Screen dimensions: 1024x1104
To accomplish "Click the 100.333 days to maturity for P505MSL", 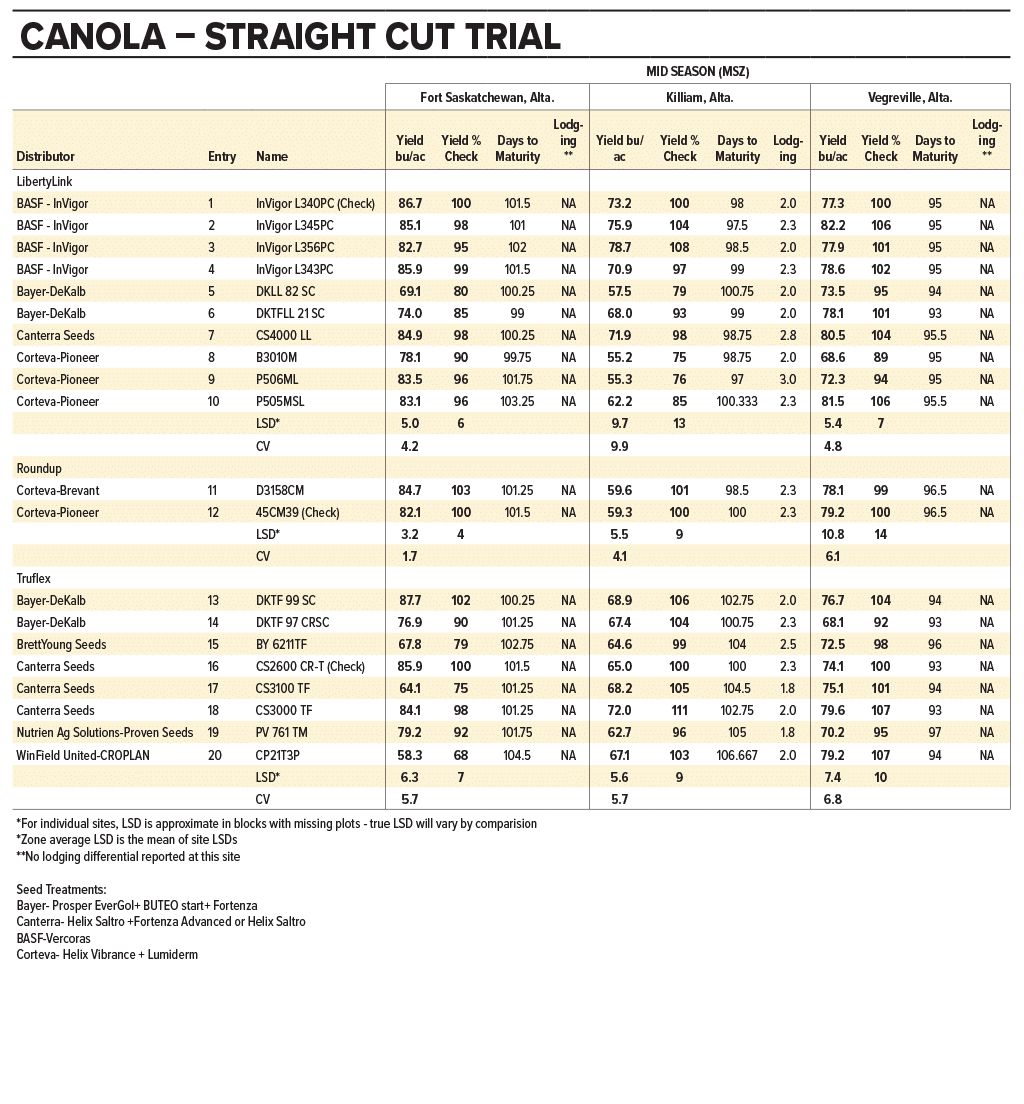I will coord(737,401).
